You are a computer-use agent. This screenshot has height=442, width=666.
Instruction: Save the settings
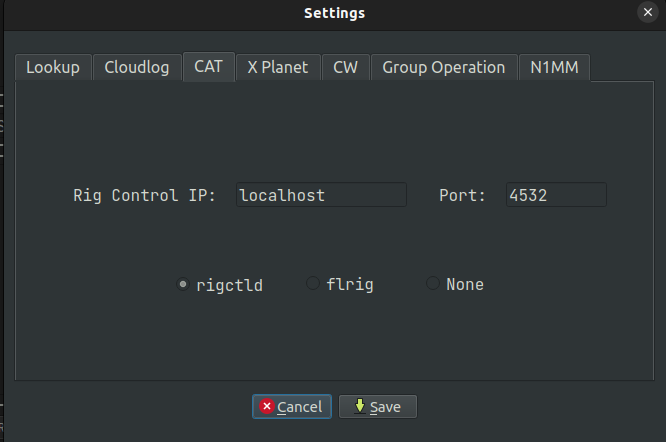(378, 407)
